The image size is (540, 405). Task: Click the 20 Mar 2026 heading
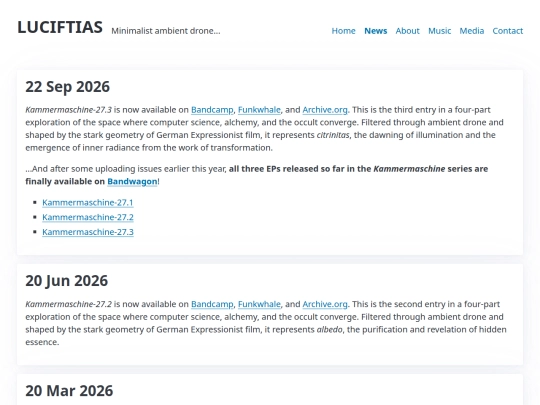(x=69, y=391)
